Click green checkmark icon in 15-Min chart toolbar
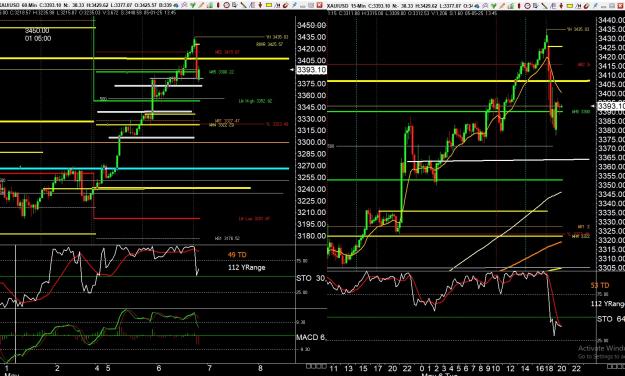This screenshot has width=625, height=376. click(493, 5)
